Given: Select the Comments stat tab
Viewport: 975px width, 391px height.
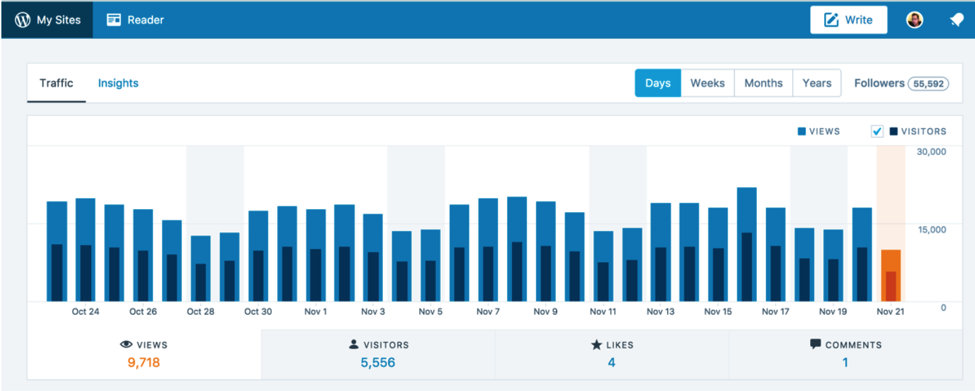Looking at the screenshot, I should tap(846, 354).
